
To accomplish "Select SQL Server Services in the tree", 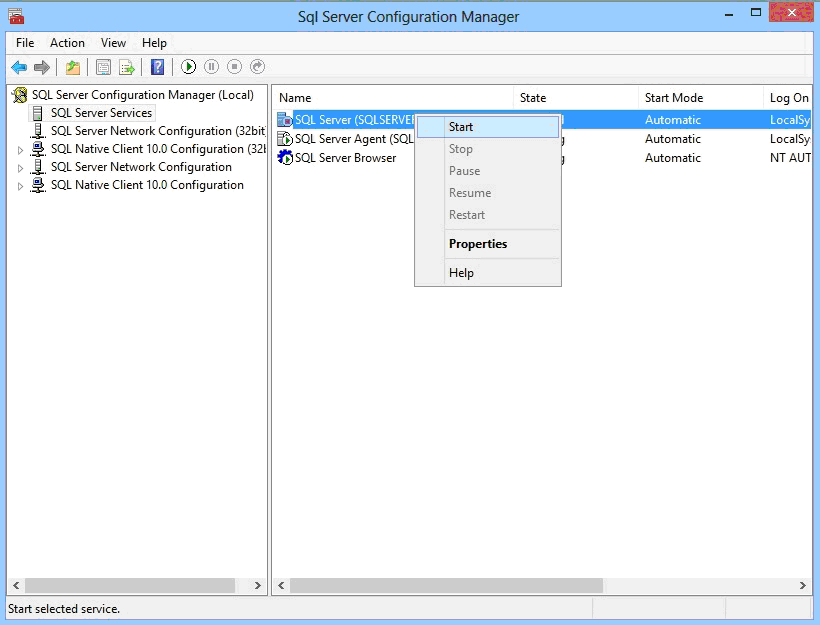I will pyautogui.click(x=101, y=113).
